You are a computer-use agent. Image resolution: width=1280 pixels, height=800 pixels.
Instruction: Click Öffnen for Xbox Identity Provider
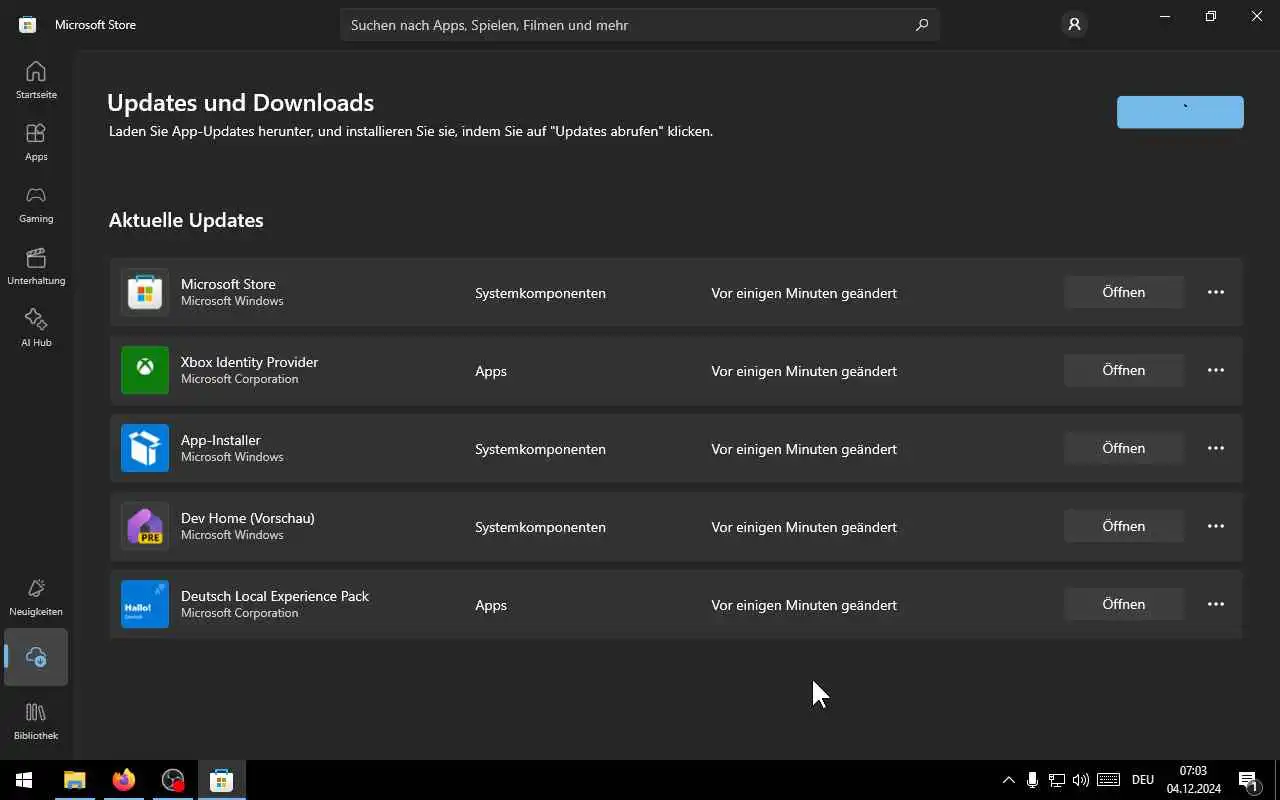point(1124,370)
